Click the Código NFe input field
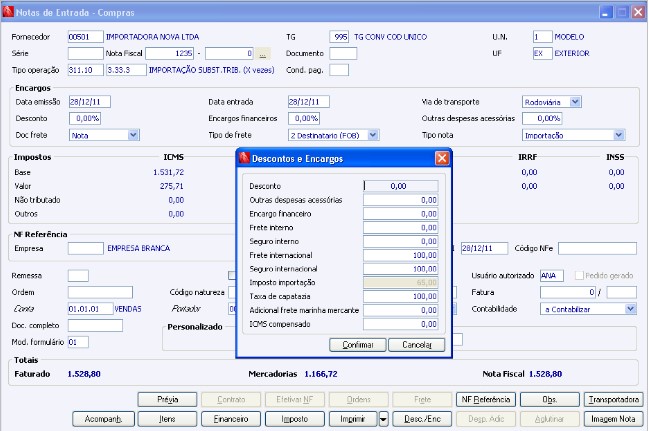The width and height of the screenshot is (649, 431). pyautogui.click(x=597, y=248)
